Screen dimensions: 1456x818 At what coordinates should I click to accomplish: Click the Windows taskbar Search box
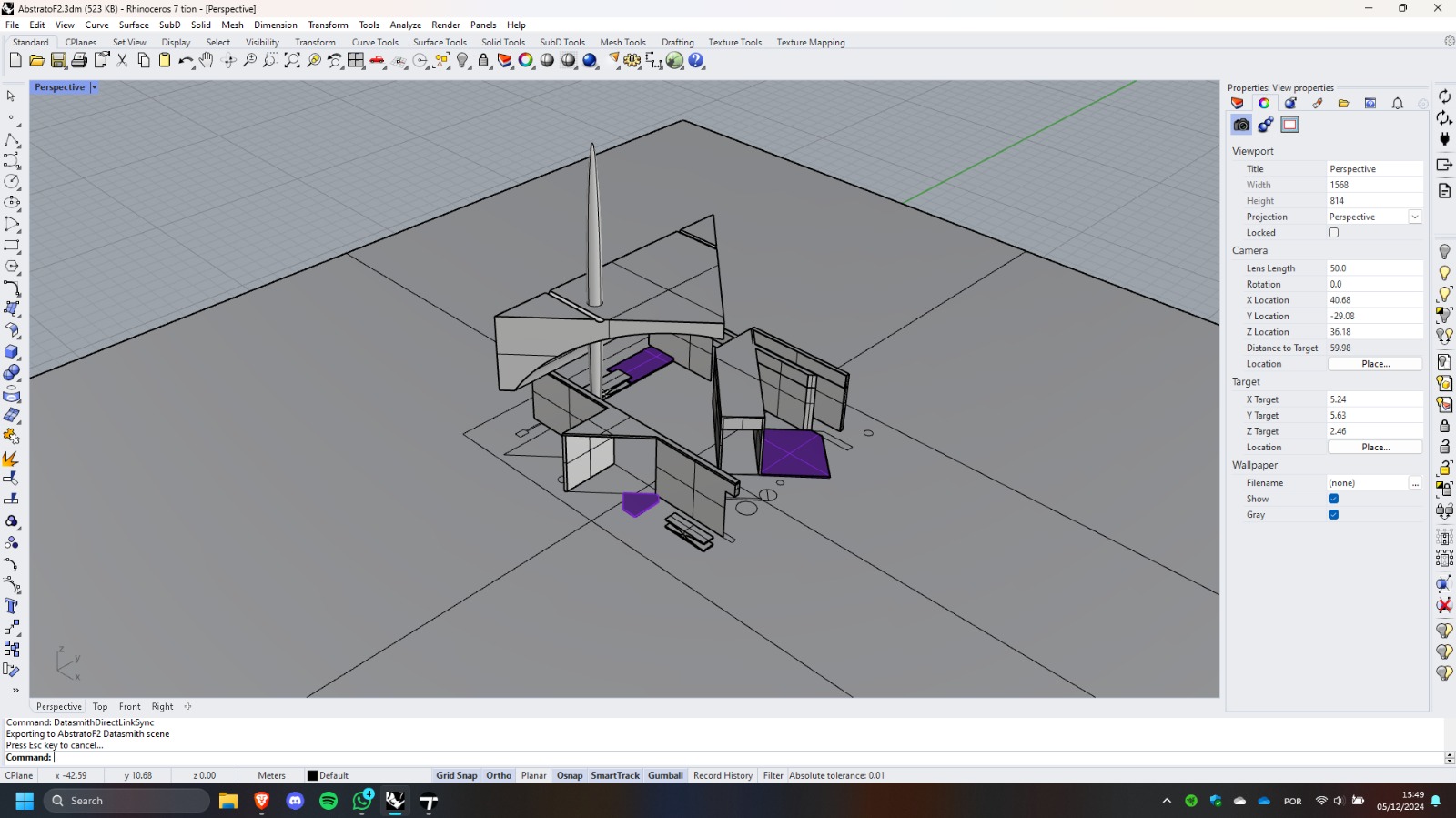coord(126,801)
